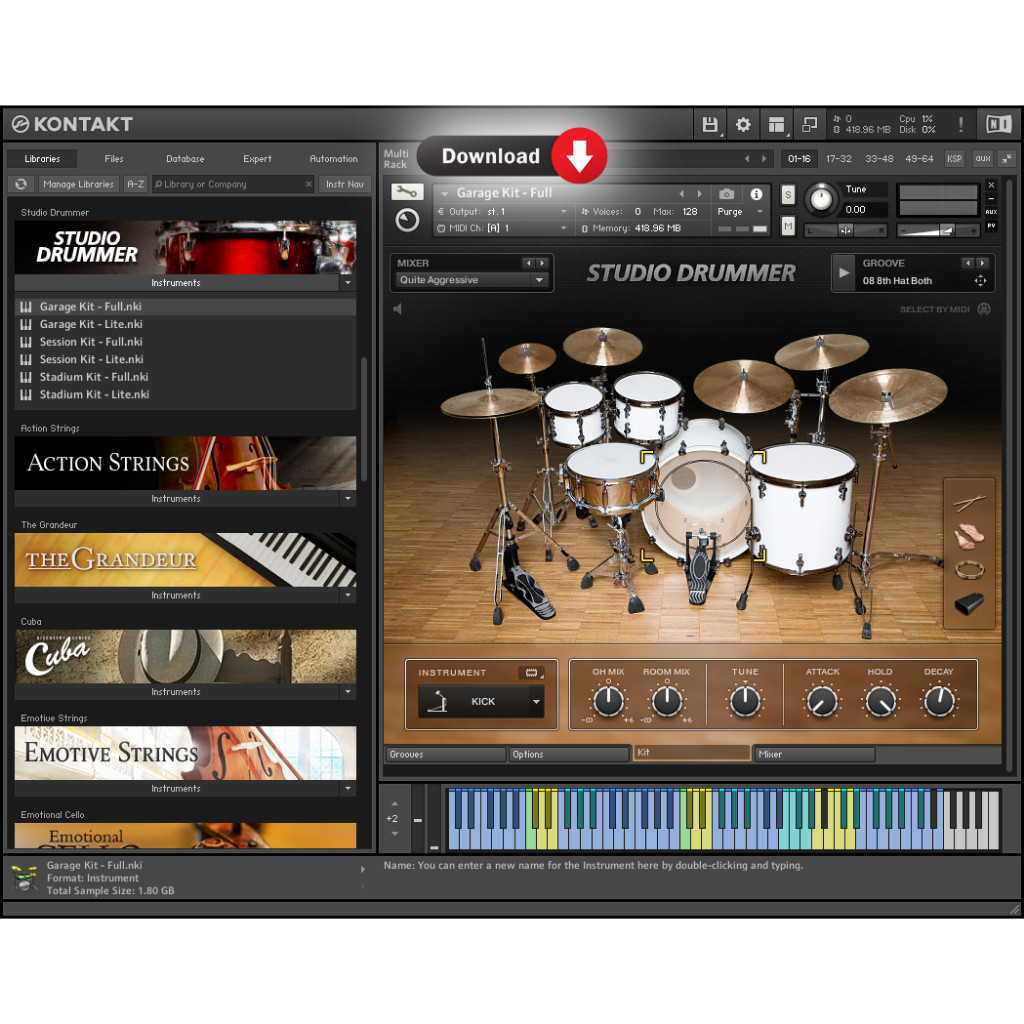Toggle the instrument Solo S button
The height and width of the screenshot is (1024, 1024).
[x=788, y=194]
